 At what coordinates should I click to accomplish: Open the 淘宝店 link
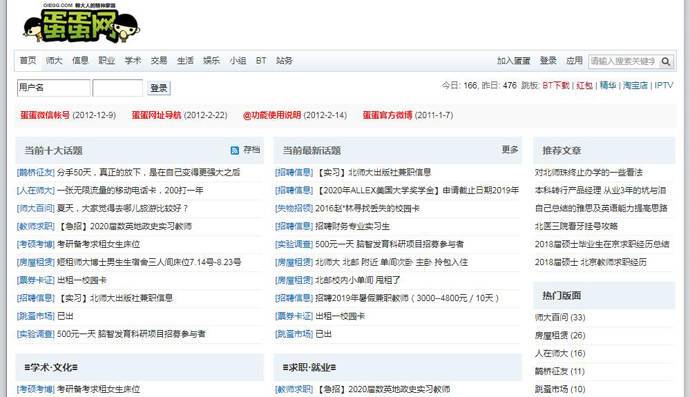635,85
